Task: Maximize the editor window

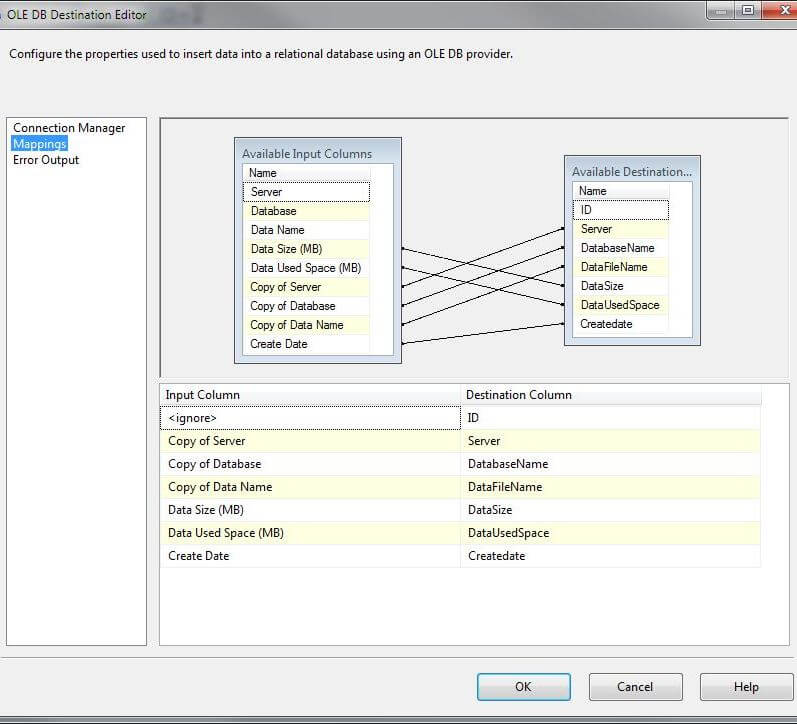Action: coord(748,10)
